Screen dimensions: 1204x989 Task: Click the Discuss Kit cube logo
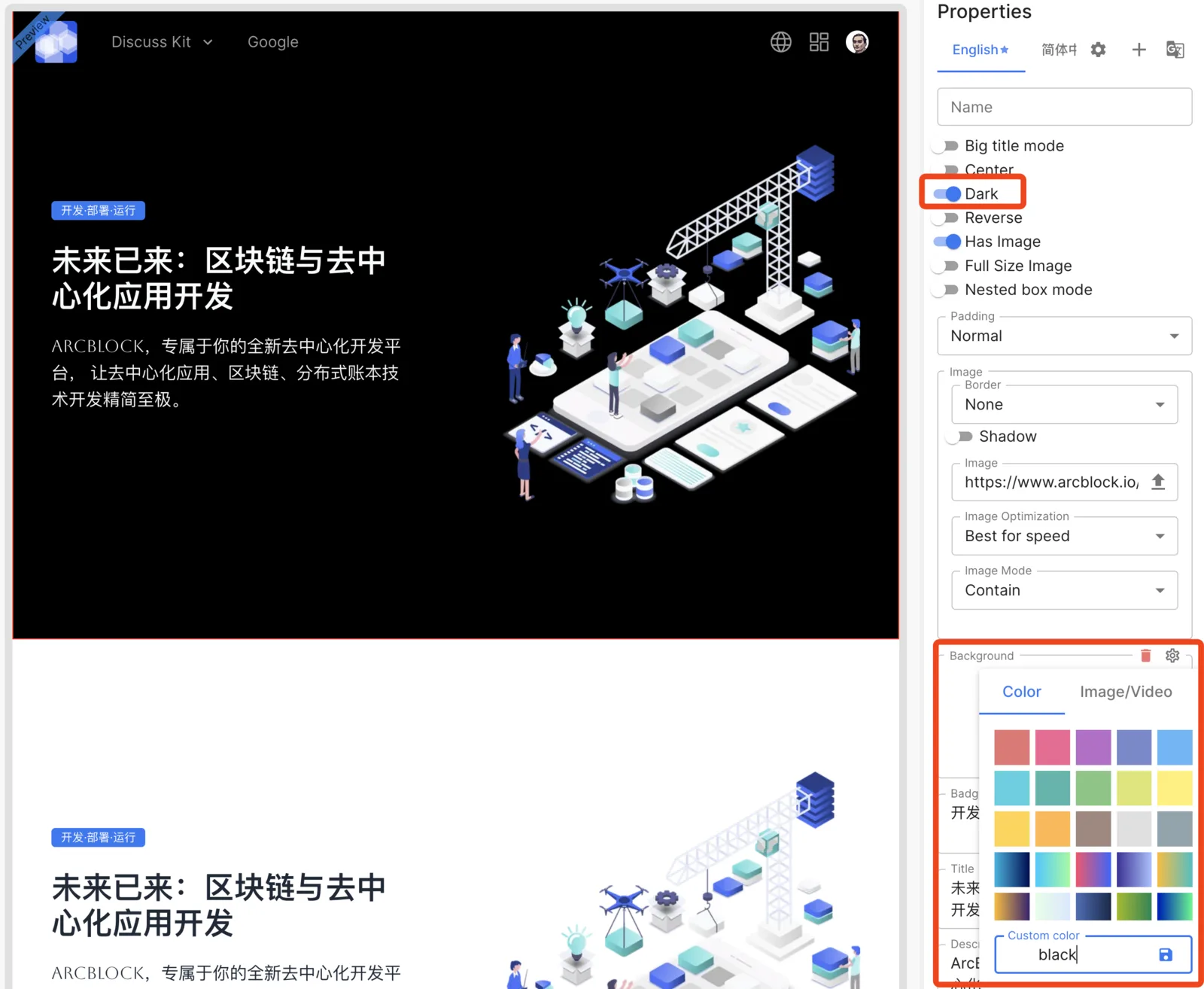coord(56,41)
